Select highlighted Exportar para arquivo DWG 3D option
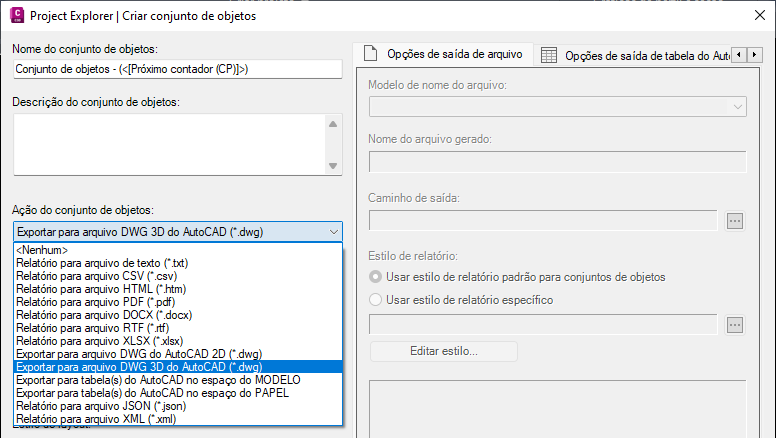Viewport: 777px width, 438px height. (x=178, y=367)
